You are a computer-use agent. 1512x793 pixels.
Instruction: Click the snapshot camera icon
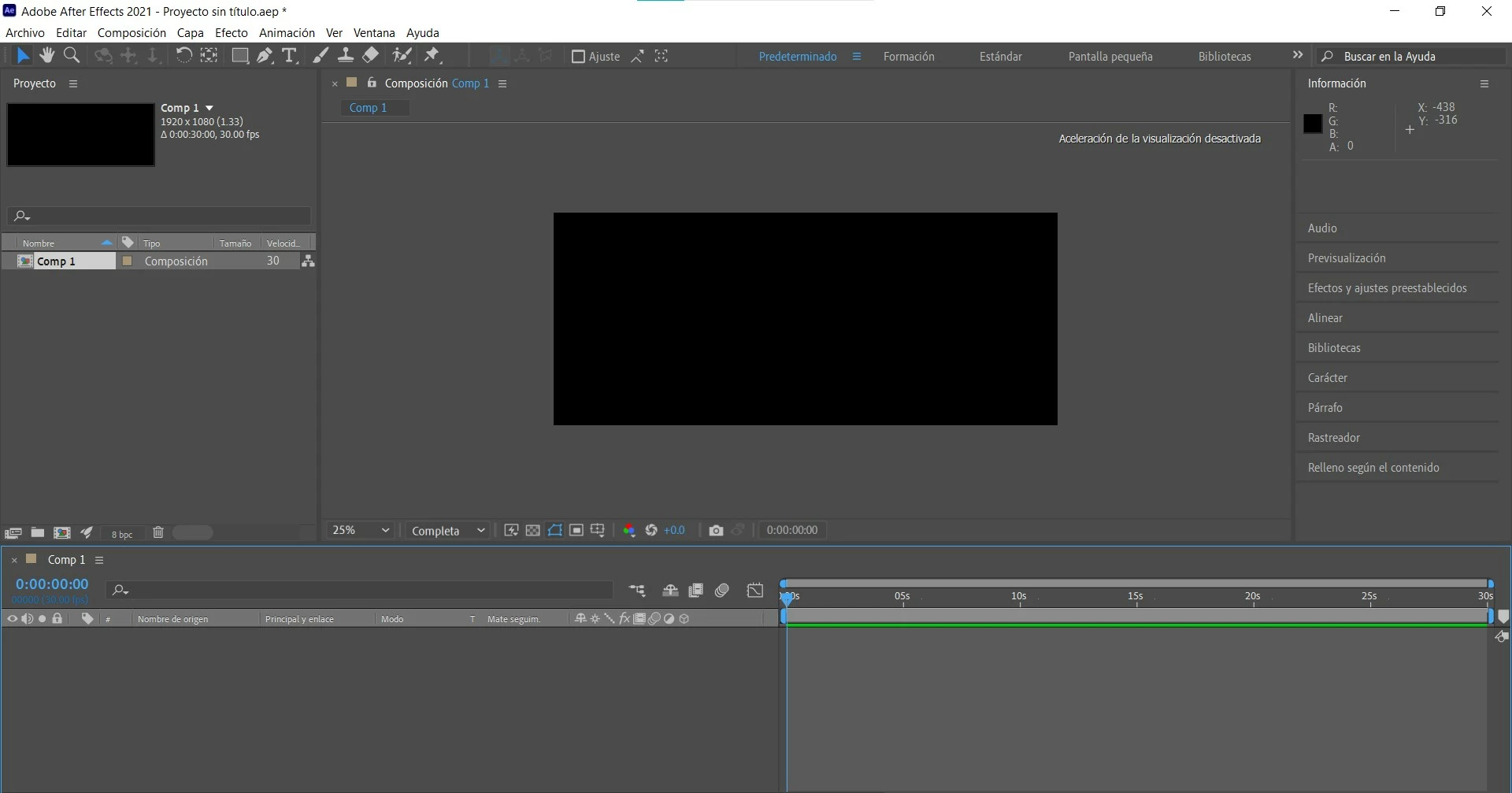716,530
